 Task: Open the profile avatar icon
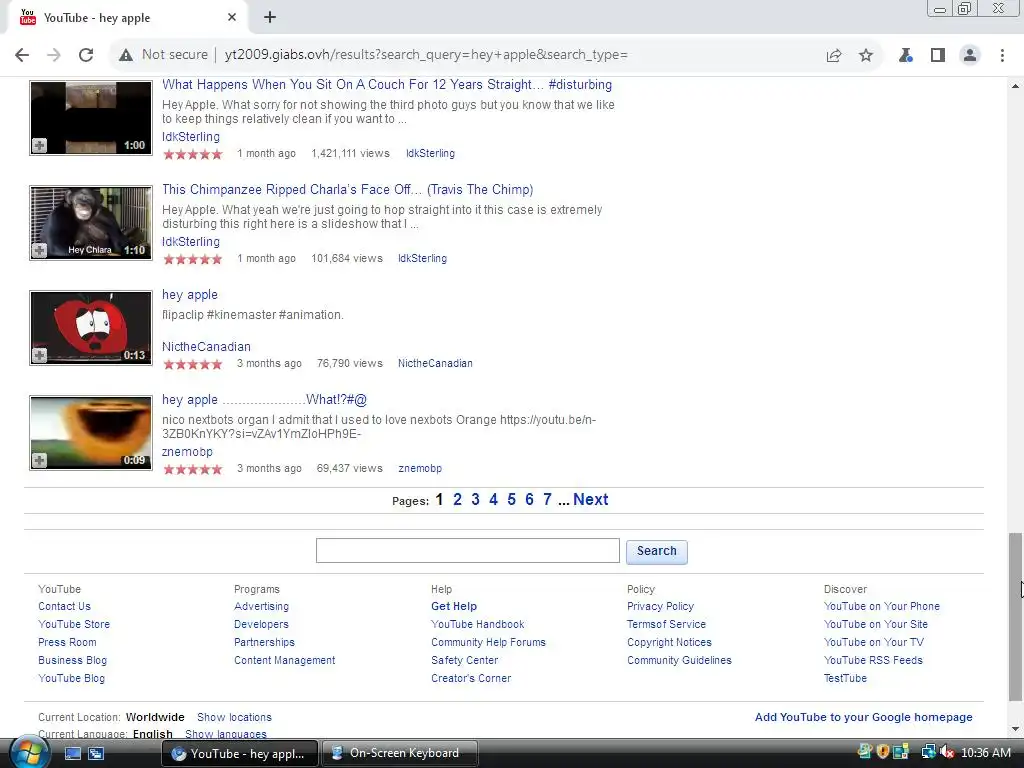tap(970, 55)
